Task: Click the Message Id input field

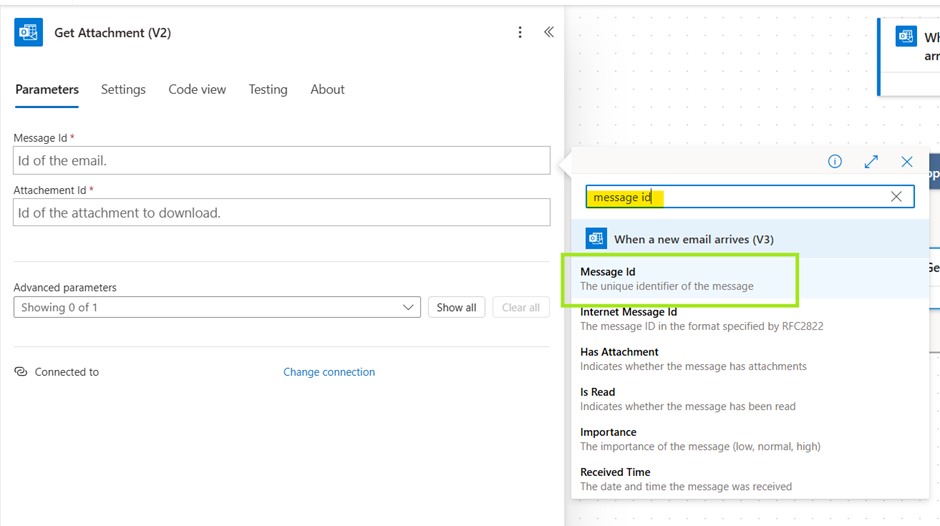Action: click(281, 161)
